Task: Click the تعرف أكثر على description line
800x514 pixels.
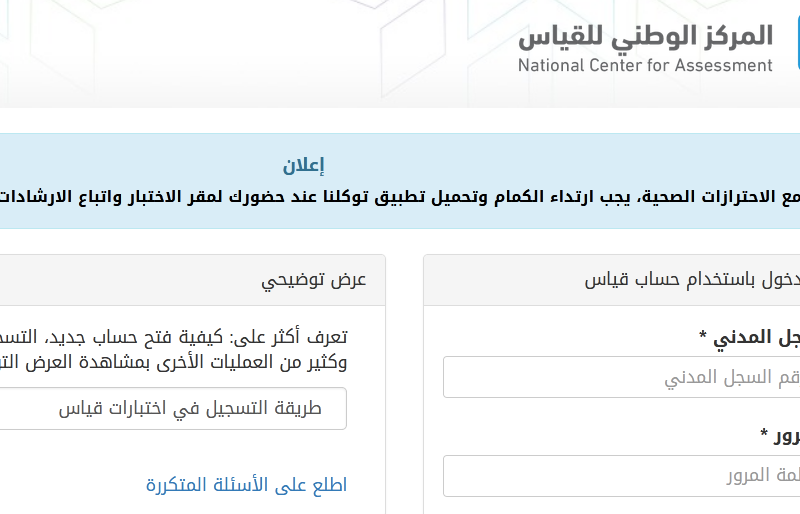Action: (x=173, y=337)
